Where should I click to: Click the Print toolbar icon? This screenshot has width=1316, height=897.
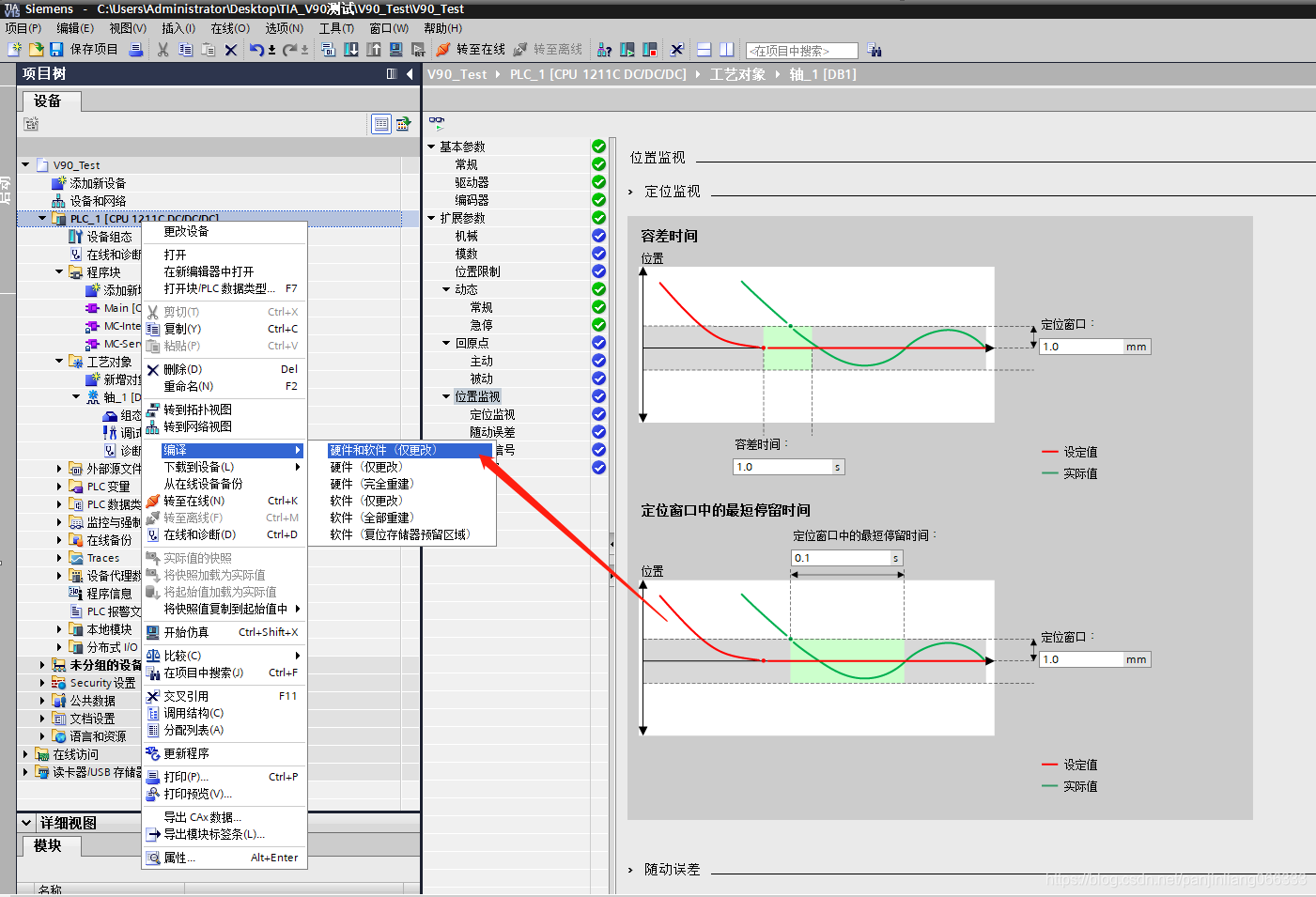coord(136,50)
